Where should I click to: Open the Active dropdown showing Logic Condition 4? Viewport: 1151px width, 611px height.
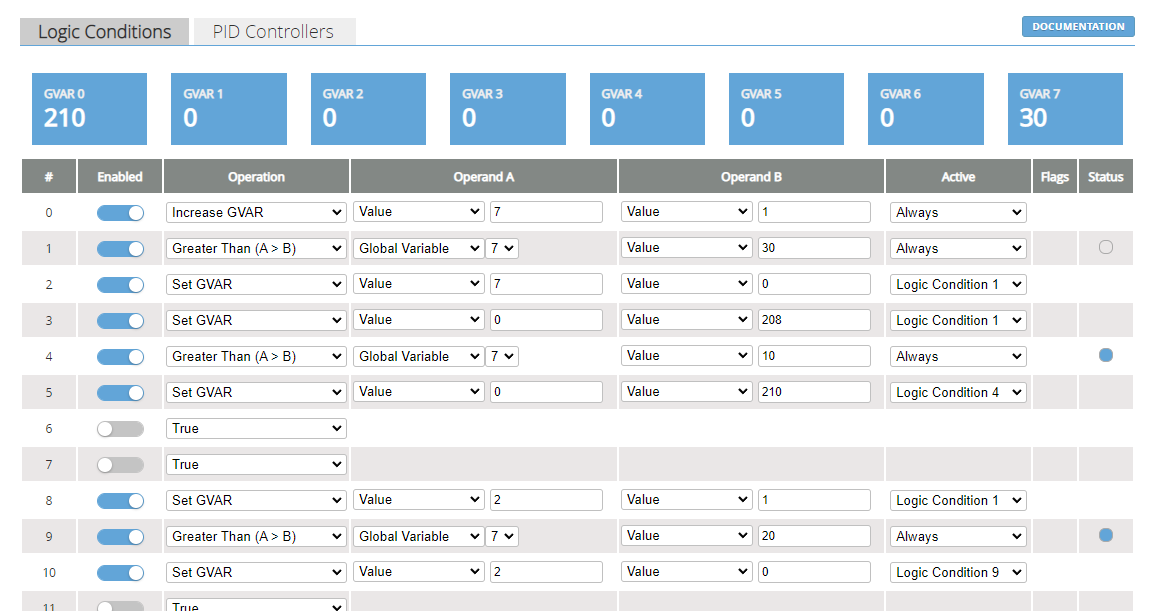click(x=957, y=392)
